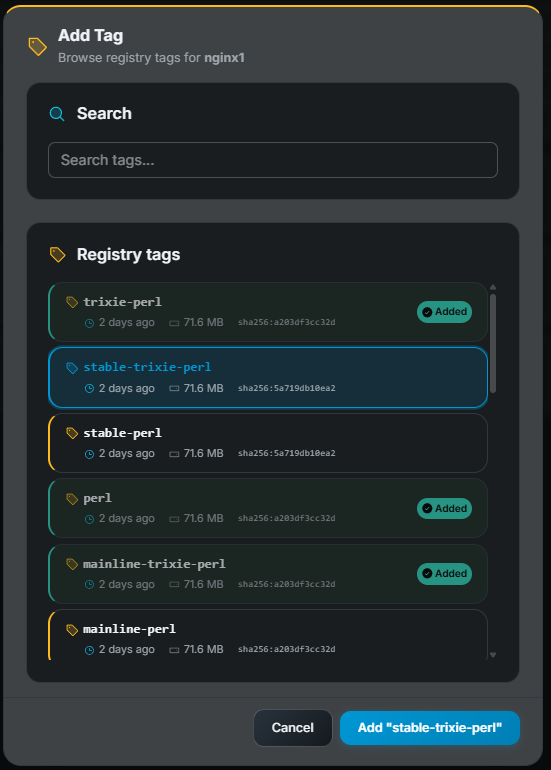The image size is (551, 770).
Task: Click the Add Tag header tag icon
Action: [x=37, y=47]
